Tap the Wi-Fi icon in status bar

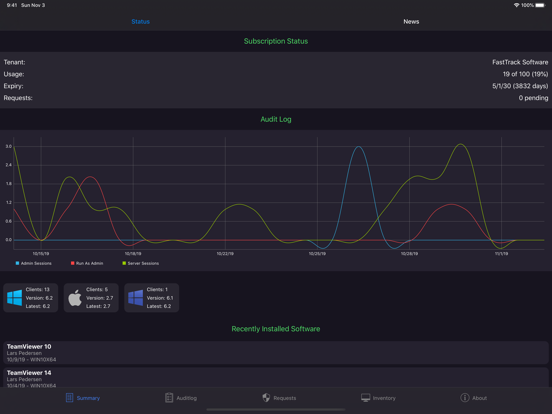[x=516, y=5]
